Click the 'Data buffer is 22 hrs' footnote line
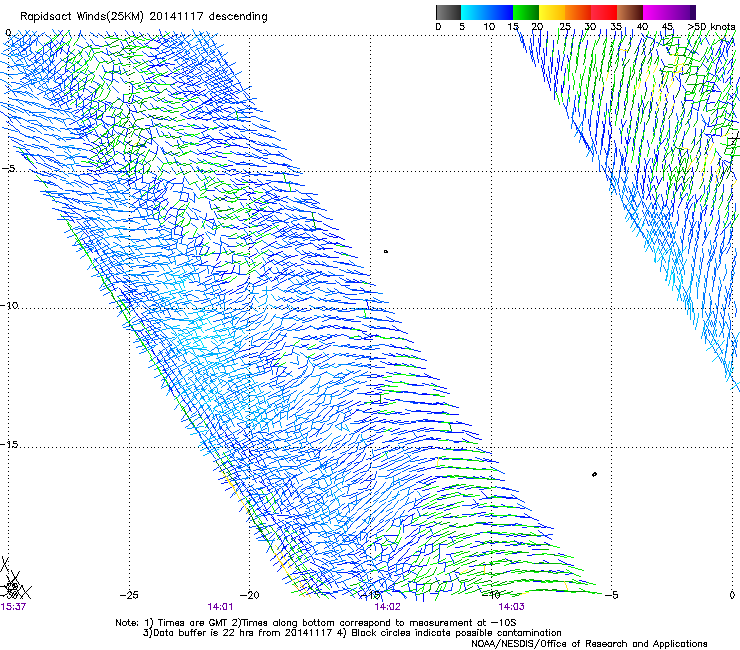Image resolution: width=740 pixels, height=650 pixels. click(352, 633)
